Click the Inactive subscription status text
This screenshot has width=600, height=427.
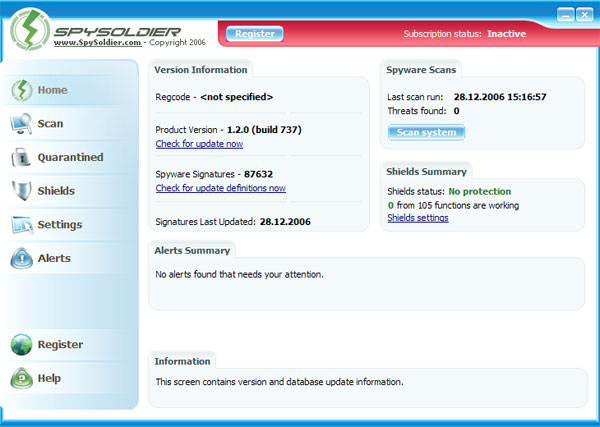507,34
